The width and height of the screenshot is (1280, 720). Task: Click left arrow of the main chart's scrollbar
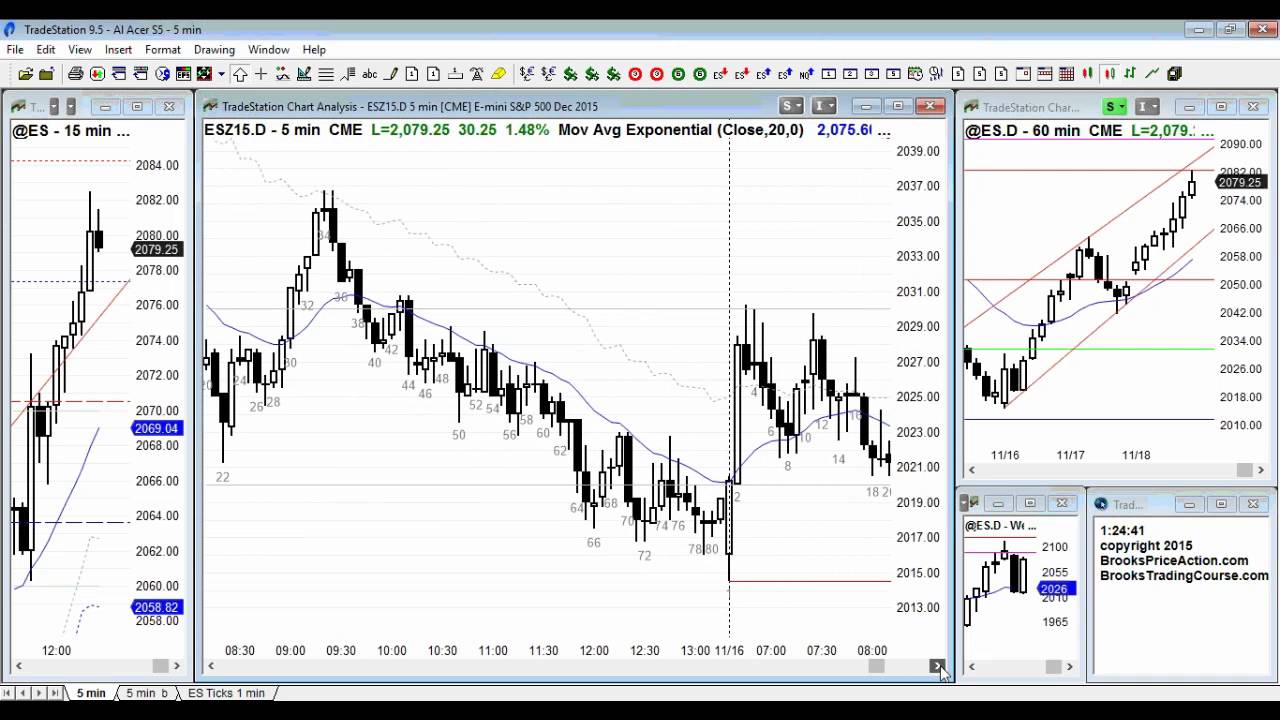pyautogui.click(x=210, y=666)
